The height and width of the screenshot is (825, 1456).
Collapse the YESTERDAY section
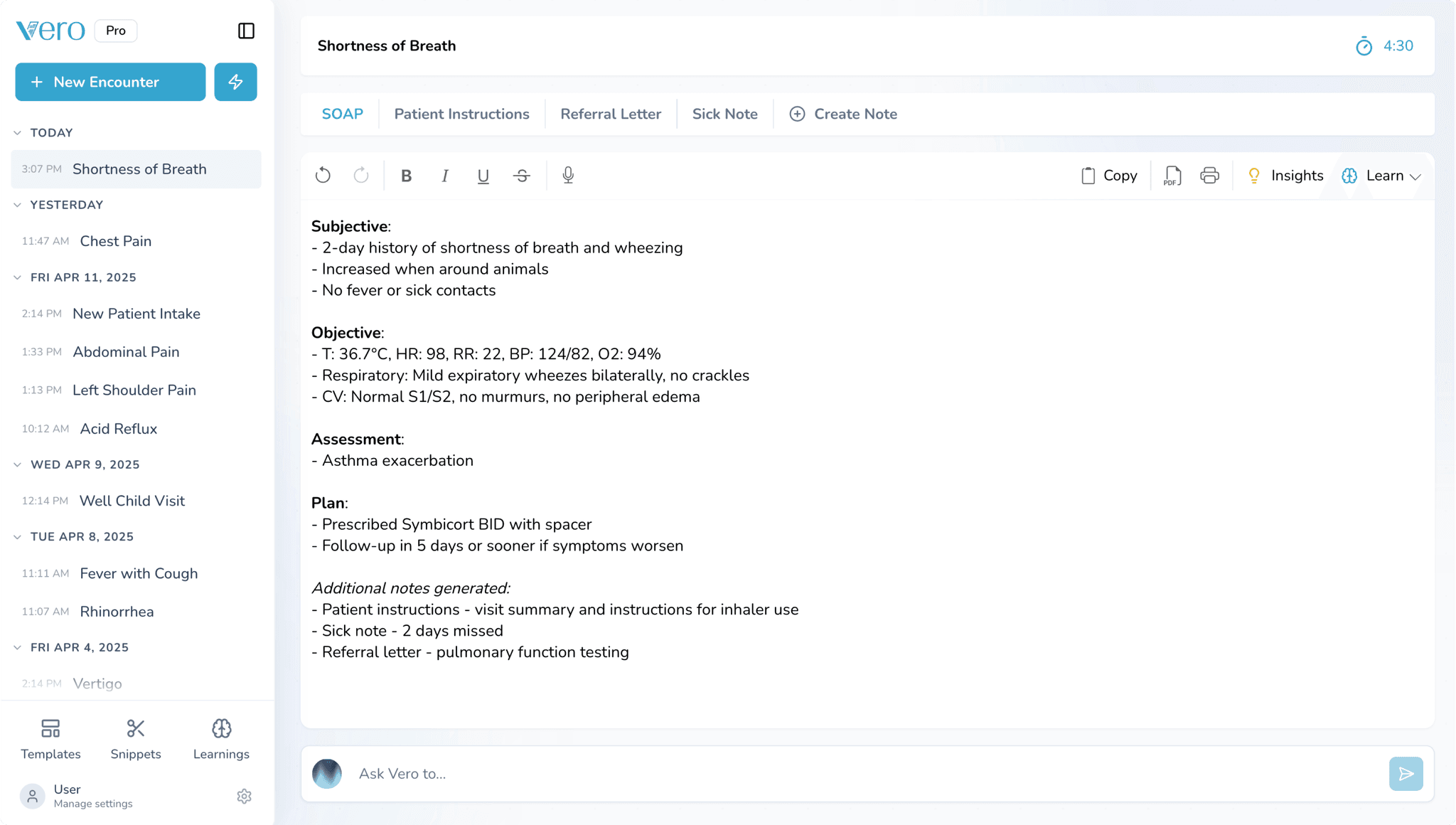click(17, 205)
